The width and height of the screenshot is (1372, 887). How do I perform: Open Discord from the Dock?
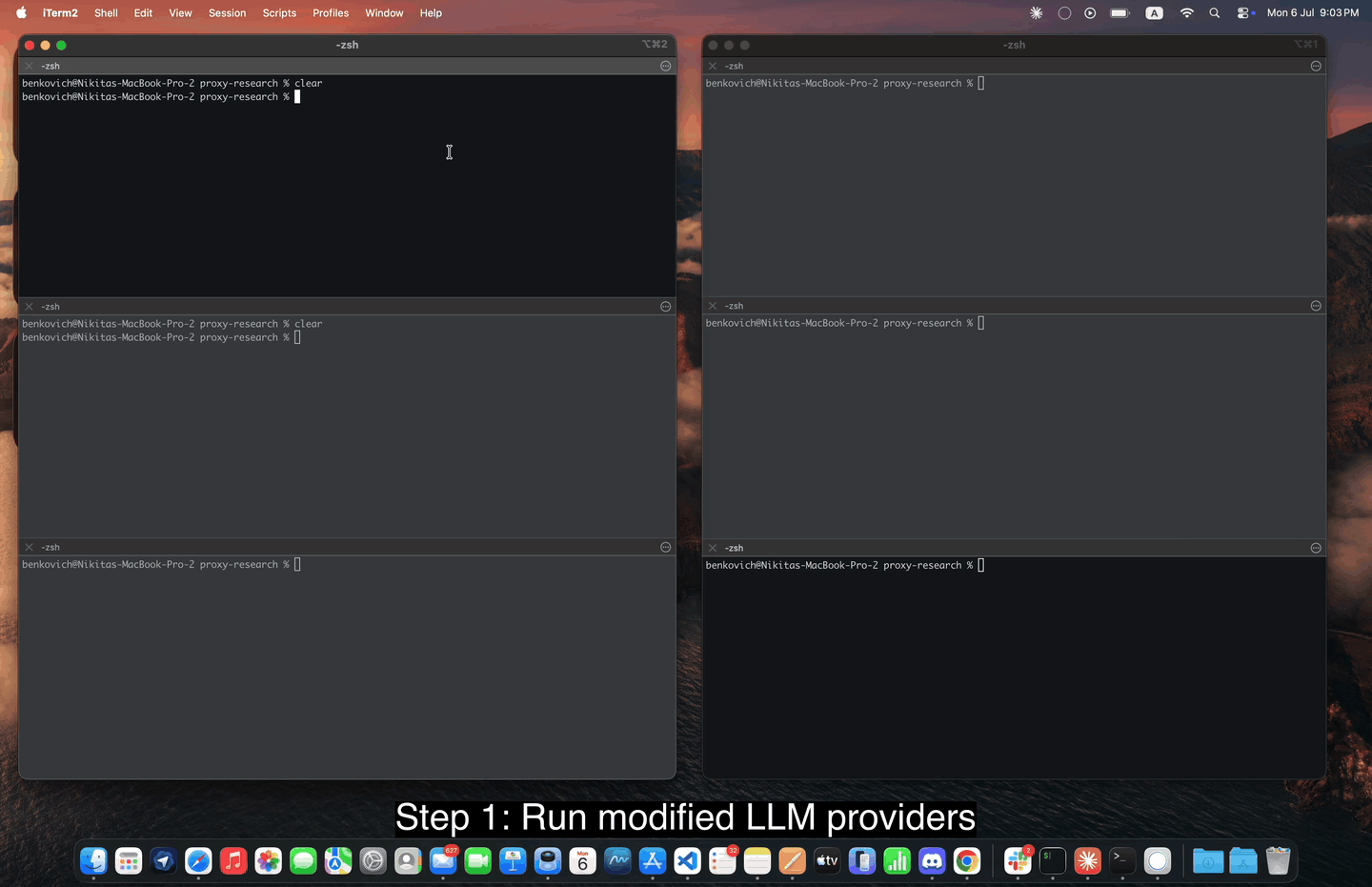pos(932,861)
